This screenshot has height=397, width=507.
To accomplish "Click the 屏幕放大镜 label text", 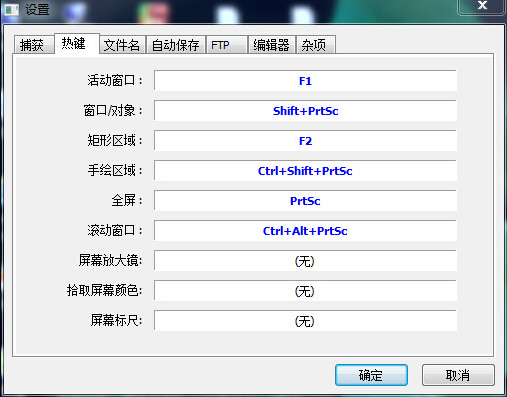I will click(x=111, y=260).
